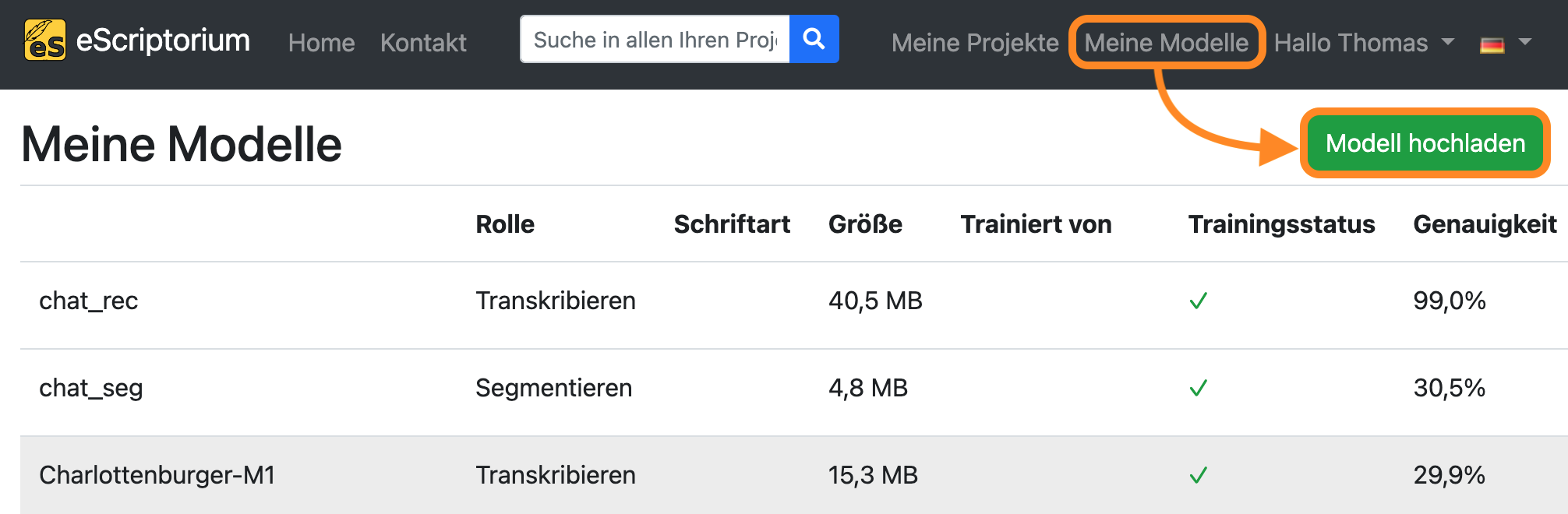
Task: Focus the project search input field
Action: pos(655,39)
